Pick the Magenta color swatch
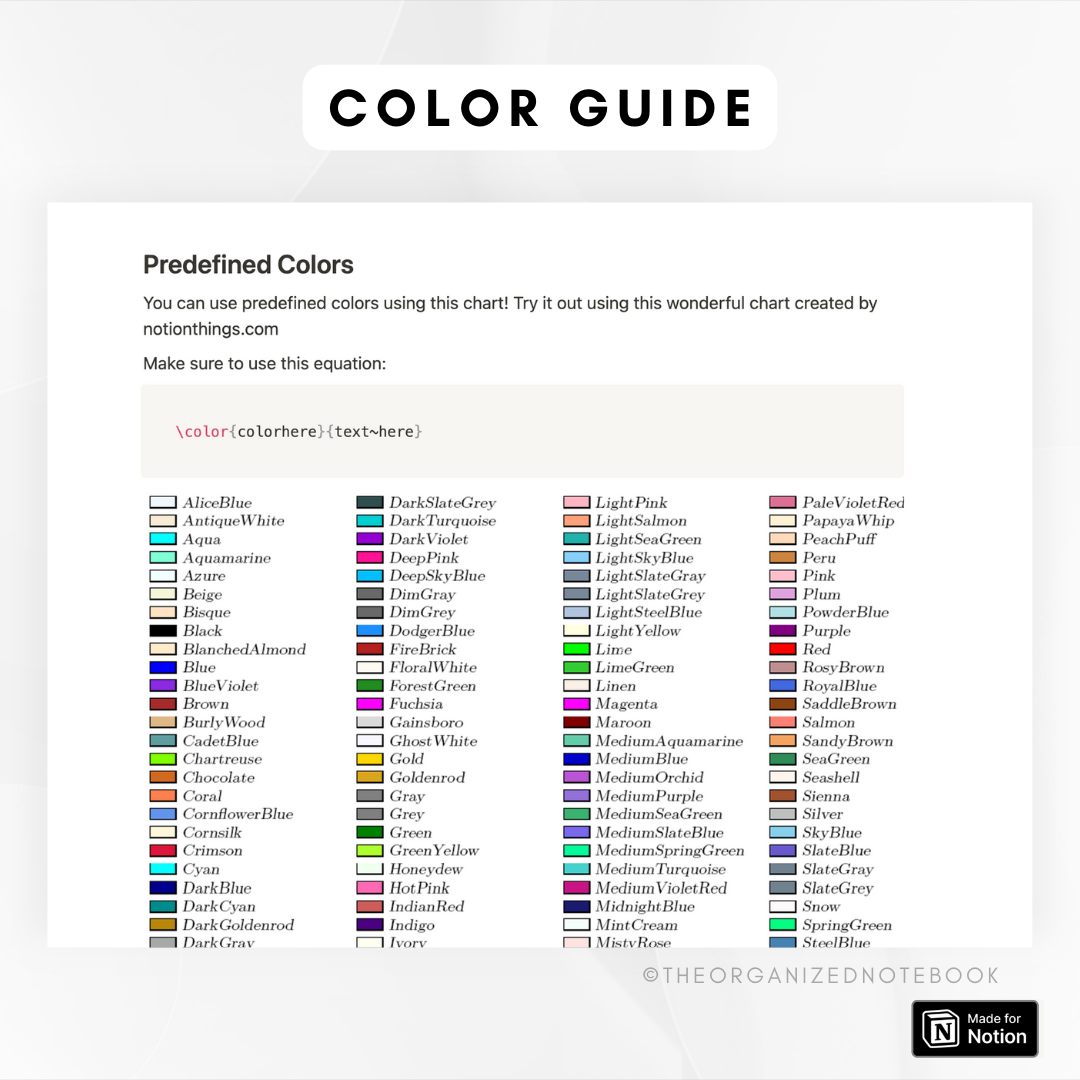 coord(576,704)
